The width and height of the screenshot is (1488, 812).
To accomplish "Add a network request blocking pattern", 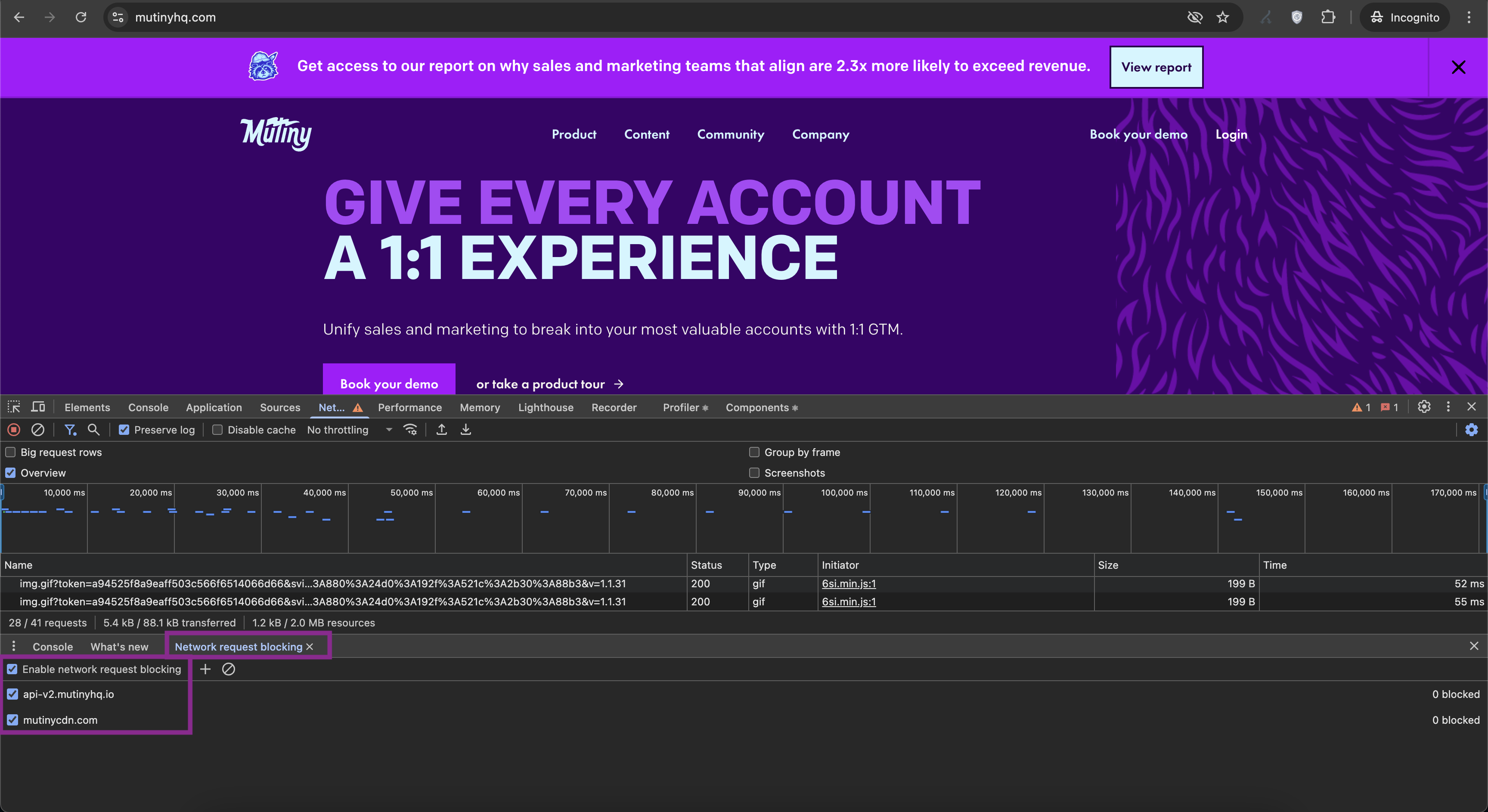I will tap(205, 669).
